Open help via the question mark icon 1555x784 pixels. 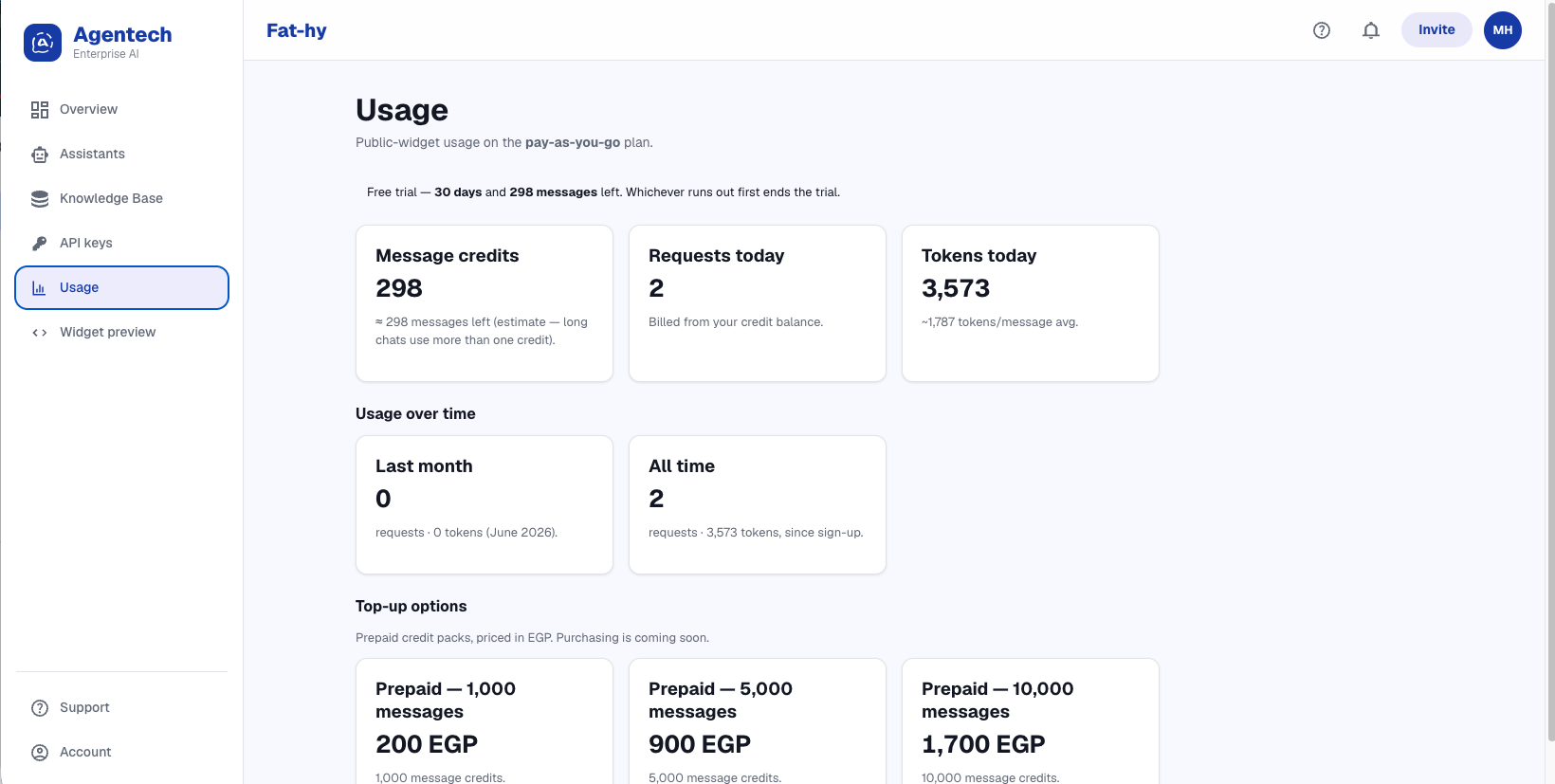click(x=1322, y=30)
